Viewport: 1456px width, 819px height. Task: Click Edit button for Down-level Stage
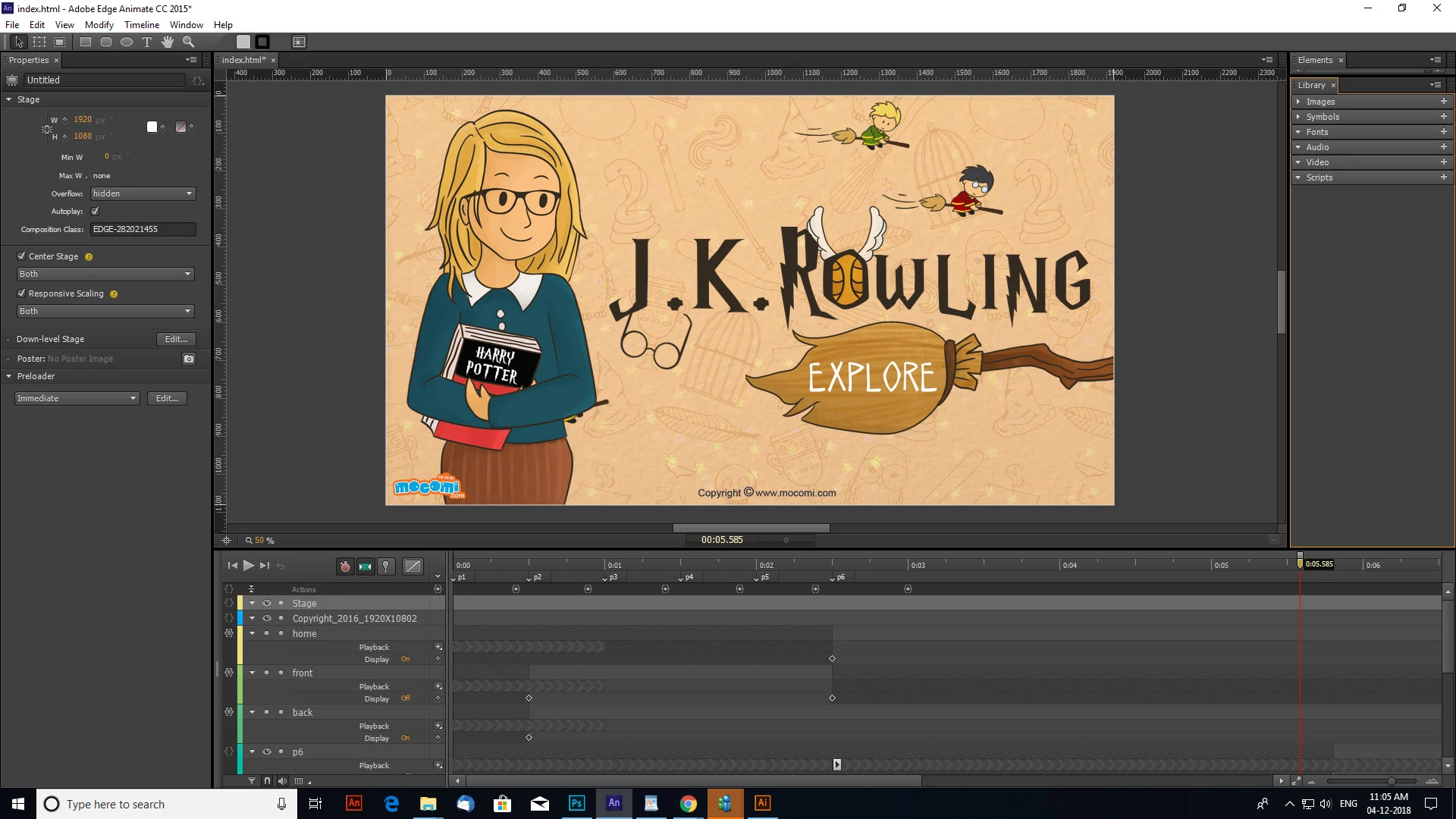click(176, 340)
